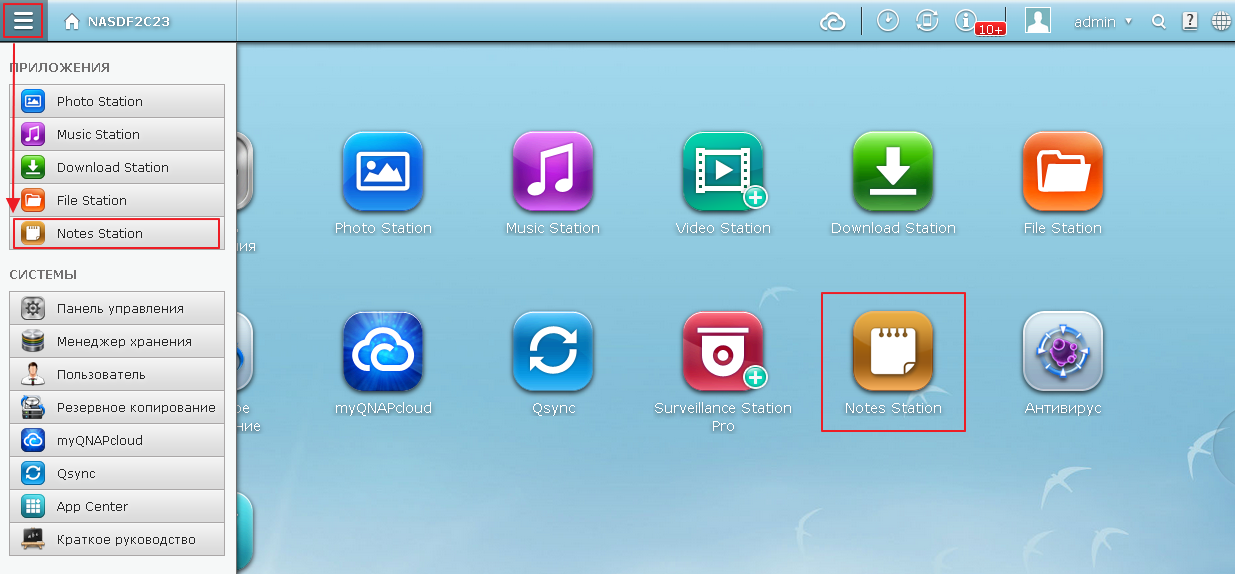The image size is (1235, 574).
Task: Open event notifications info icon
Action: point(965,20)
